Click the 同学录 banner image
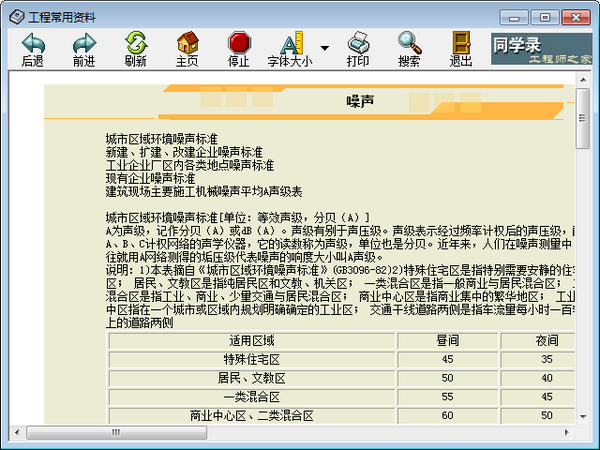The height and width of the screenshot is (450, 600). [541, 49]
